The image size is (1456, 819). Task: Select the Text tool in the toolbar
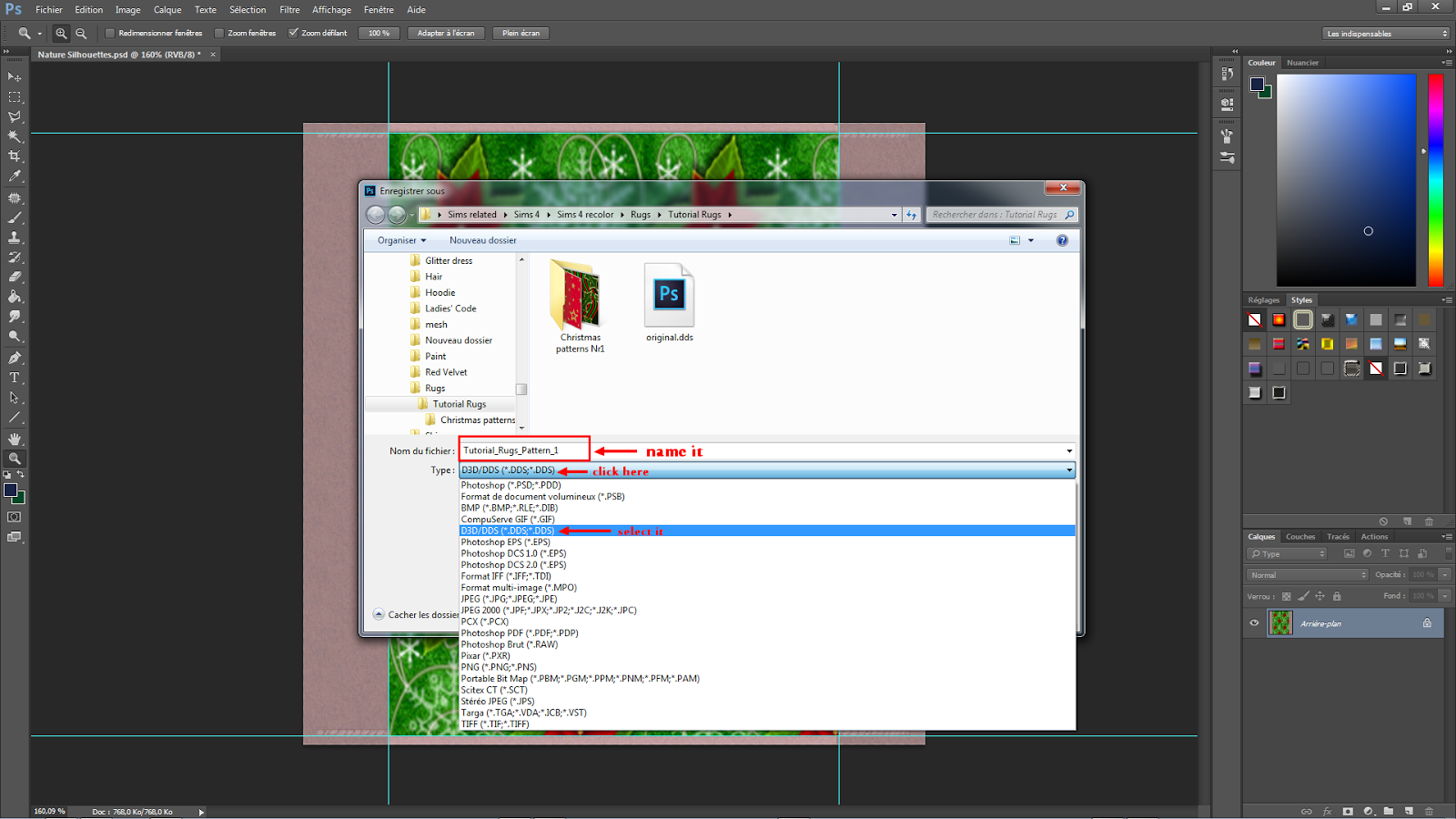tap(15, 378)
